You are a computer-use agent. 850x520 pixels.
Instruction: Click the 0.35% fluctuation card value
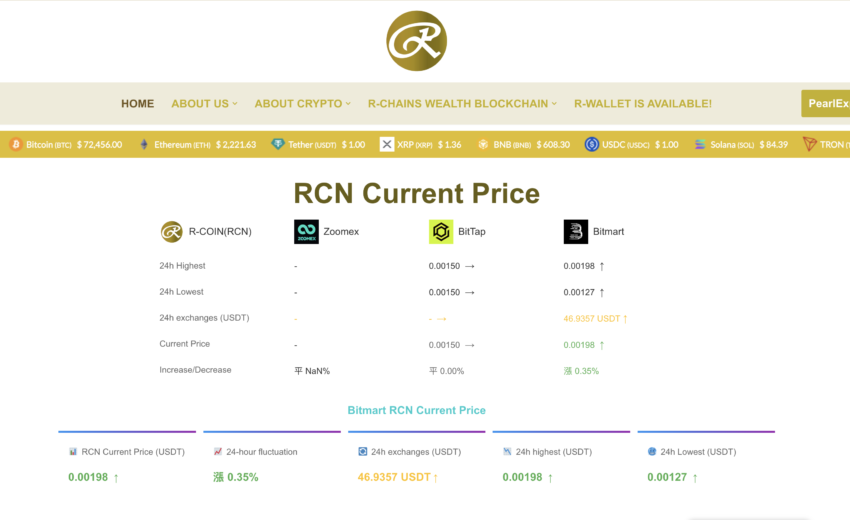pyautogui.click(x=243, y=477)
